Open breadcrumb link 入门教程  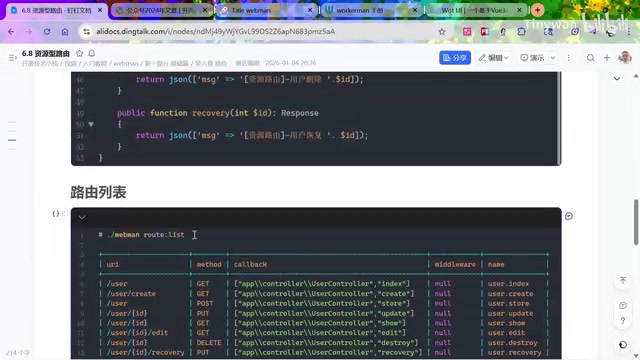tap(95, 63)
